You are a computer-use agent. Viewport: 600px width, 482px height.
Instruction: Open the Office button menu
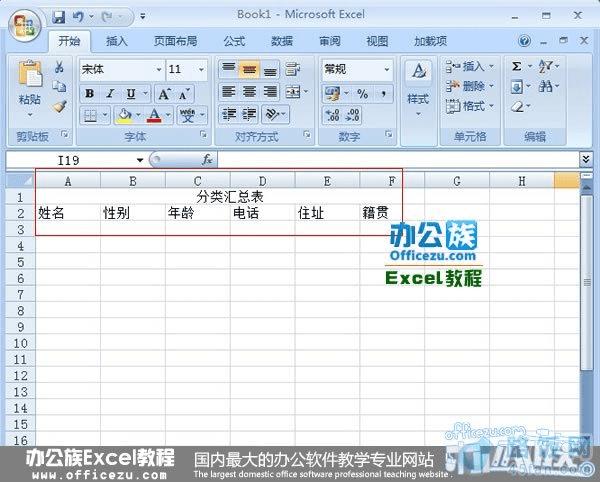[x=25, y=25]
